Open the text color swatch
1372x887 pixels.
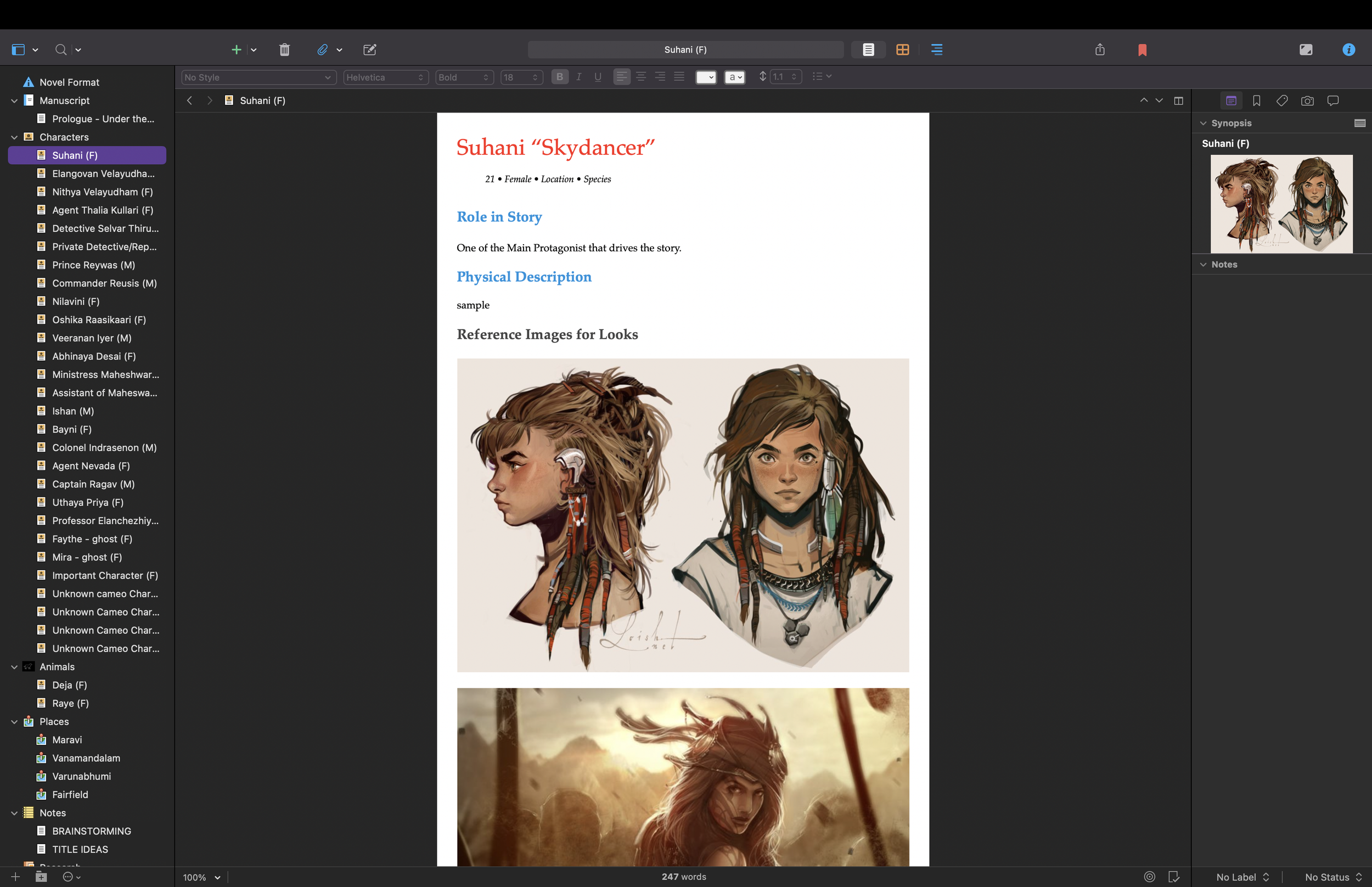coord(705,77)
